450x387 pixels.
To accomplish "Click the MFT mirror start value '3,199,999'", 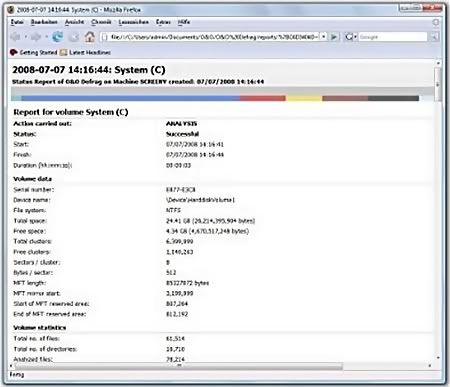I will tap(179, 293).
